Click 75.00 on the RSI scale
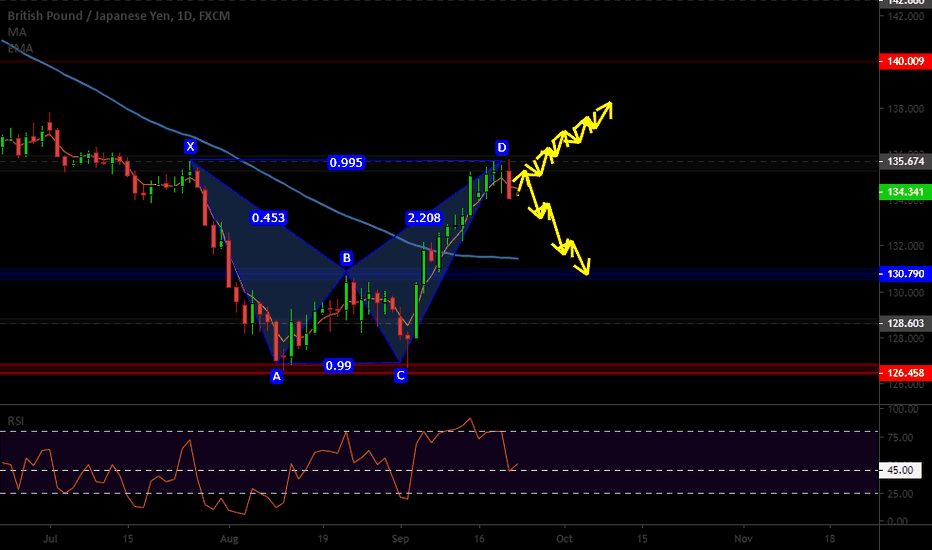 [900, 438]
